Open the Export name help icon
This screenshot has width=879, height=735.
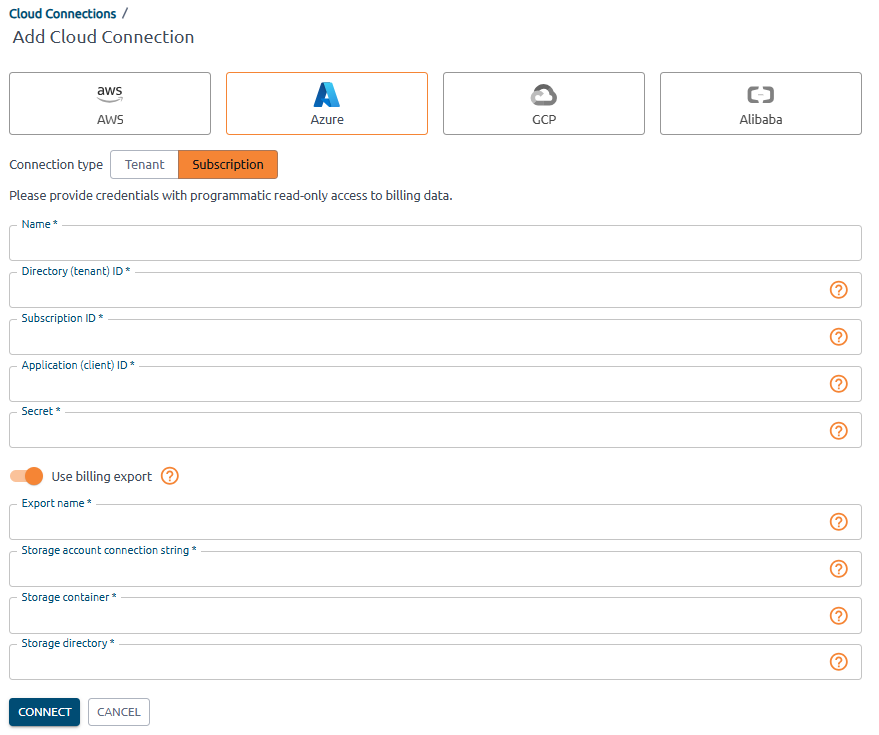838,521
